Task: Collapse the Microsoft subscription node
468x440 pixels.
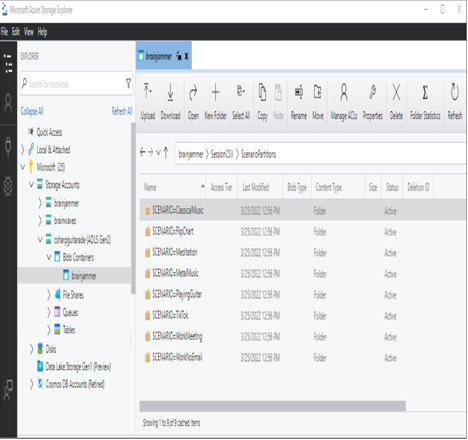Action: pyautogui.click(x=23, y=167)
